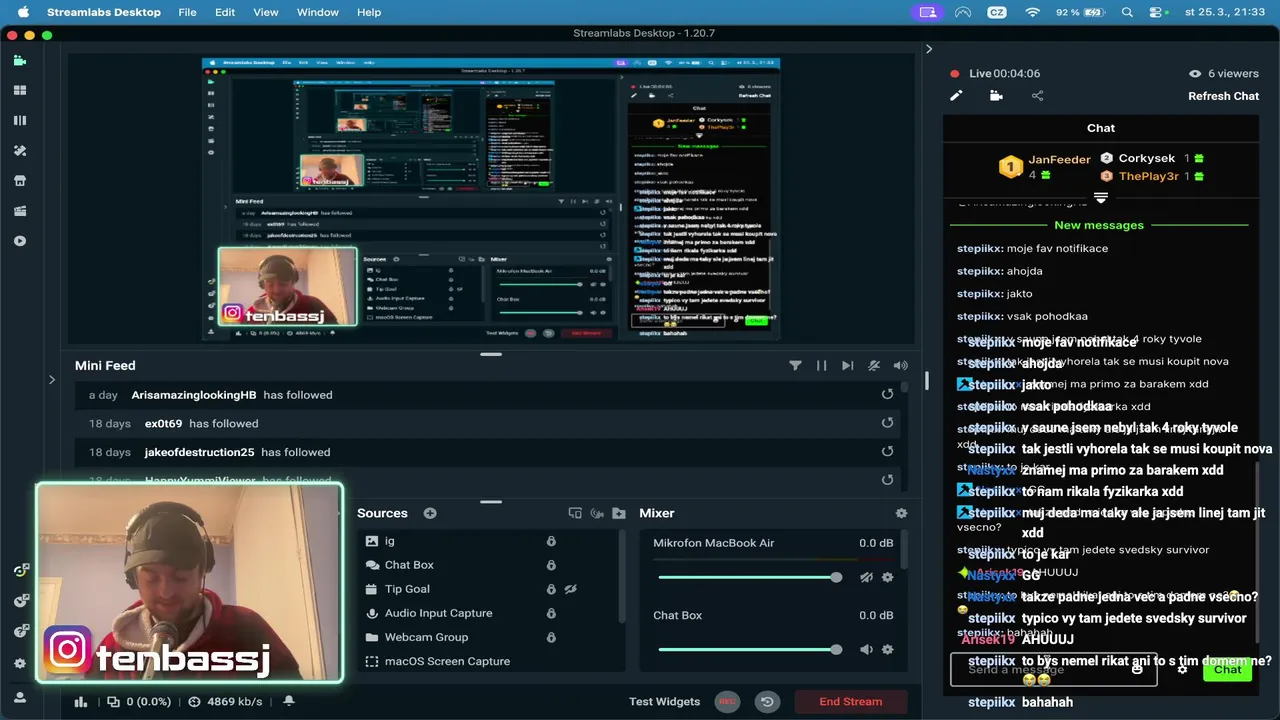Screen dimensions: 1280x720
Task: Pause the Mini Feed alert queue
Action: coord(821,366)
